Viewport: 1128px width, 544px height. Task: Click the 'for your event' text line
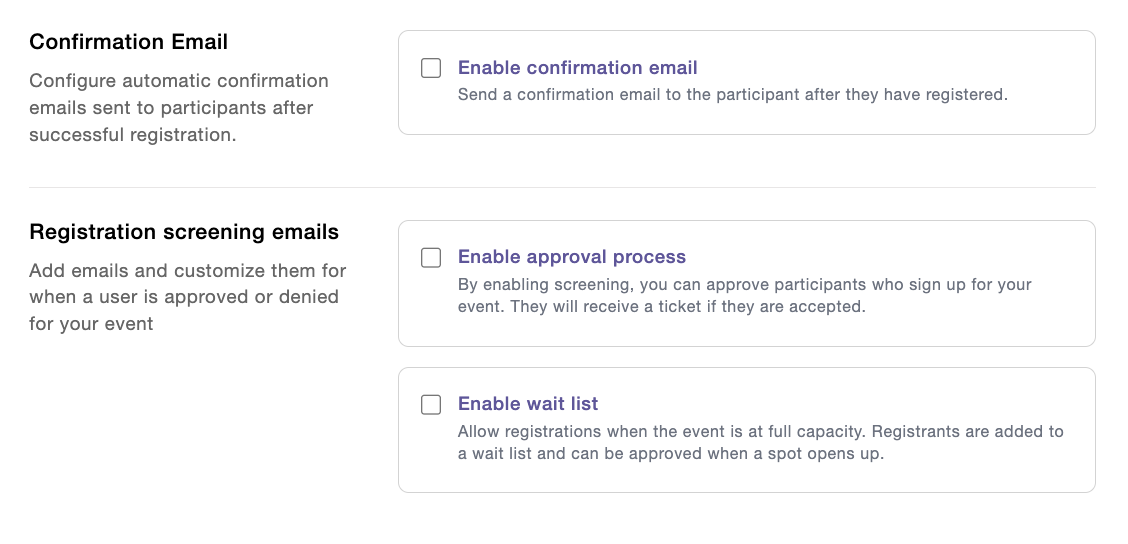(91, 324)
